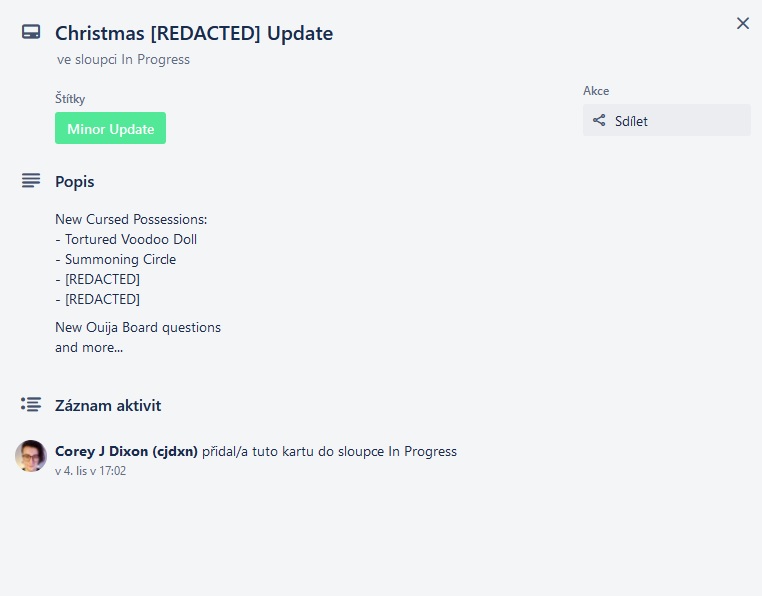The height and width of the screenshot is (596, 762).
Task: Click the share icon in Akce section
Action: (x=599, y=121)
